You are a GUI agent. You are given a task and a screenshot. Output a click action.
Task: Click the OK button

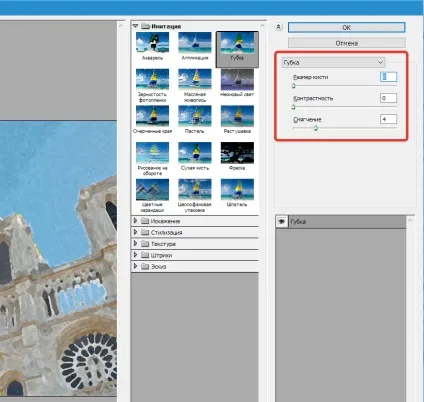(347, 27)
